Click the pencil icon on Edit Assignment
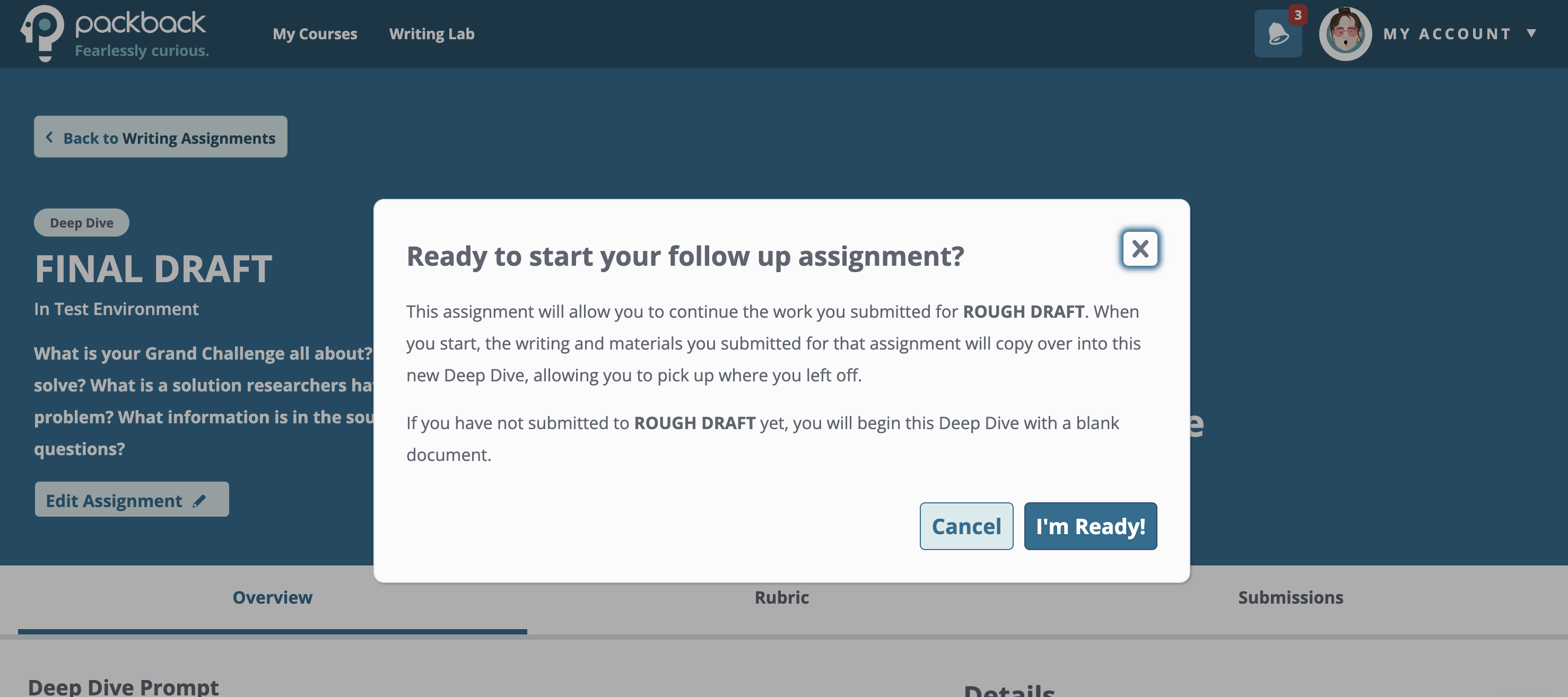The height and width of the screenshot is (697, 1568). 199,500
